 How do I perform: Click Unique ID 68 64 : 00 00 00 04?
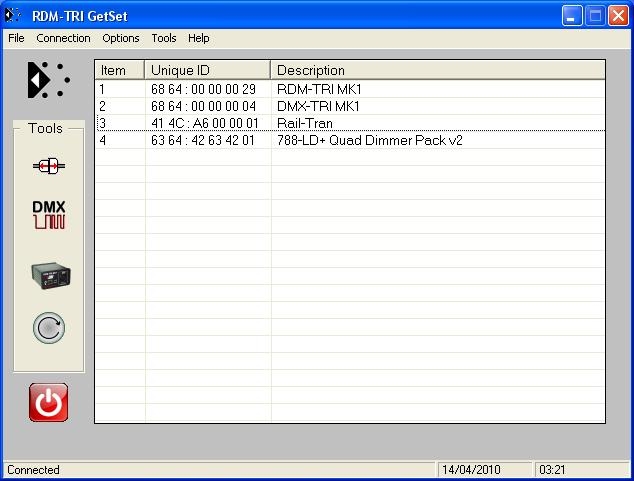pos(203,106)
